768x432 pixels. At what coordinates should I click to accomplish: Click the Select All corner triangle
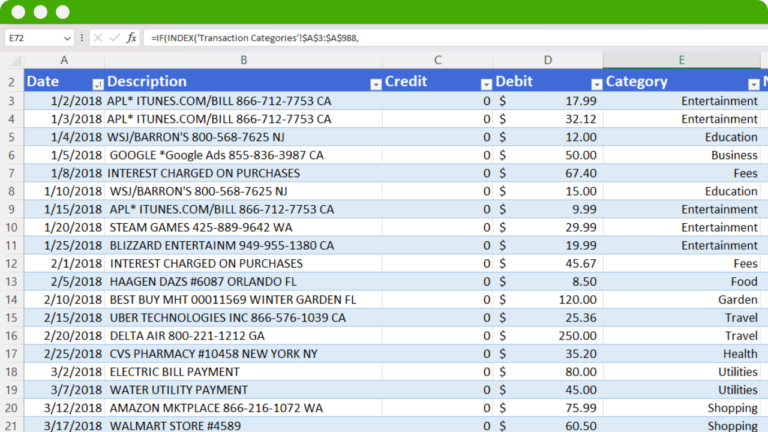[x=11, y=61]
